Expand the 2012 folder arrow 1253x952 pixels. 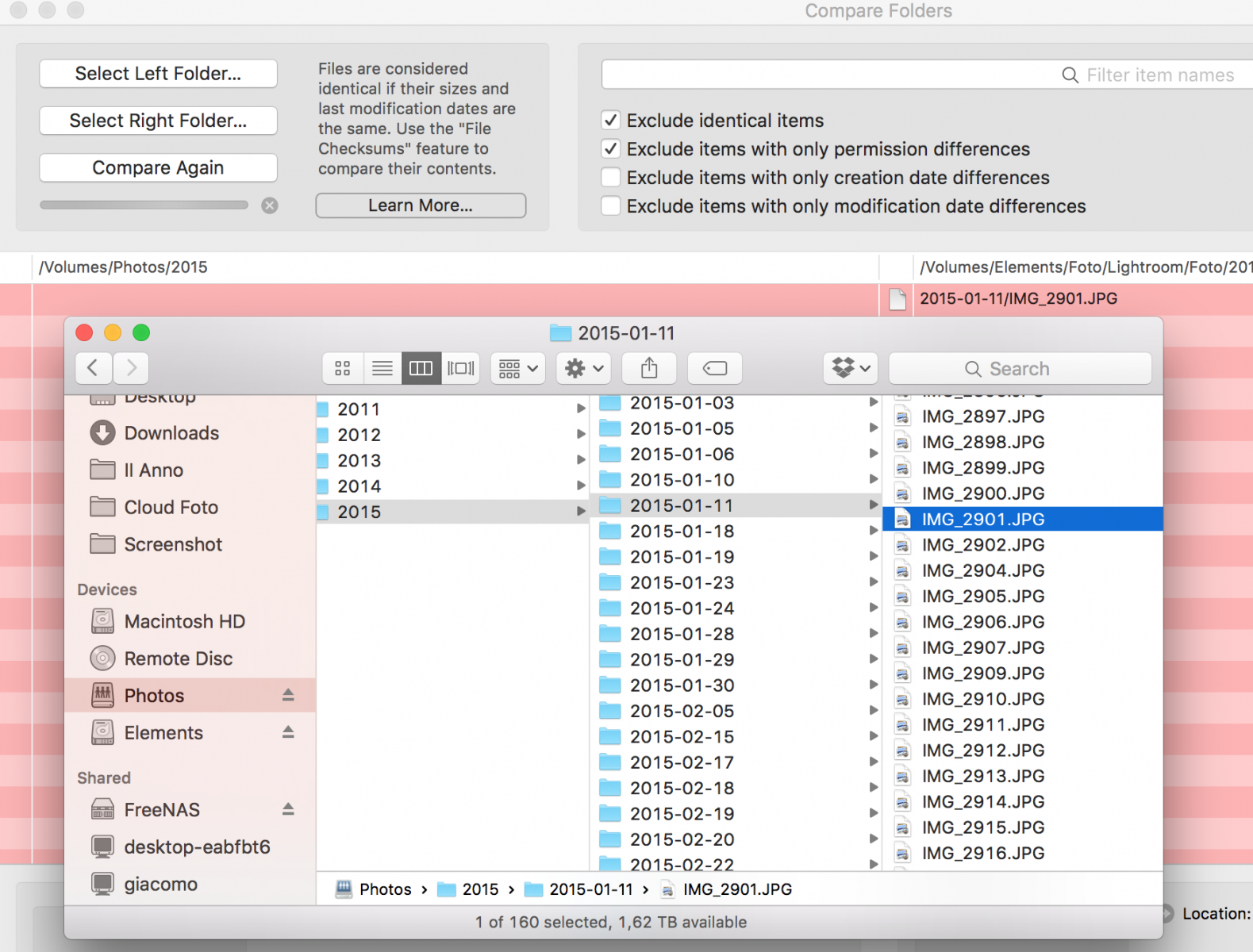[x=581, y=435]
